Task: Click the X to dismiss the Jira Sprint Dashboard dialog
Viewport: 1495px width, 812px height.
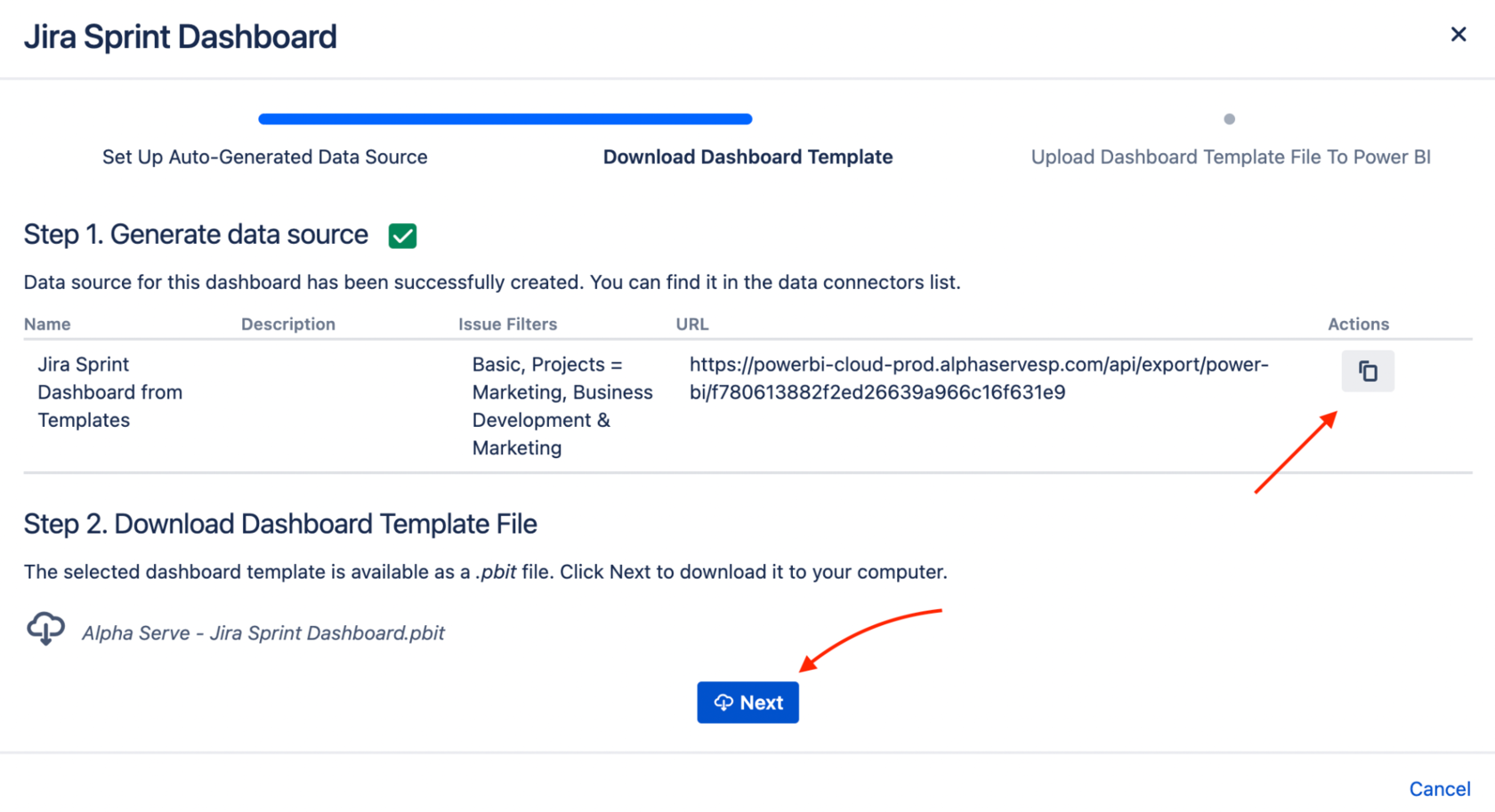Action: 1459,34
